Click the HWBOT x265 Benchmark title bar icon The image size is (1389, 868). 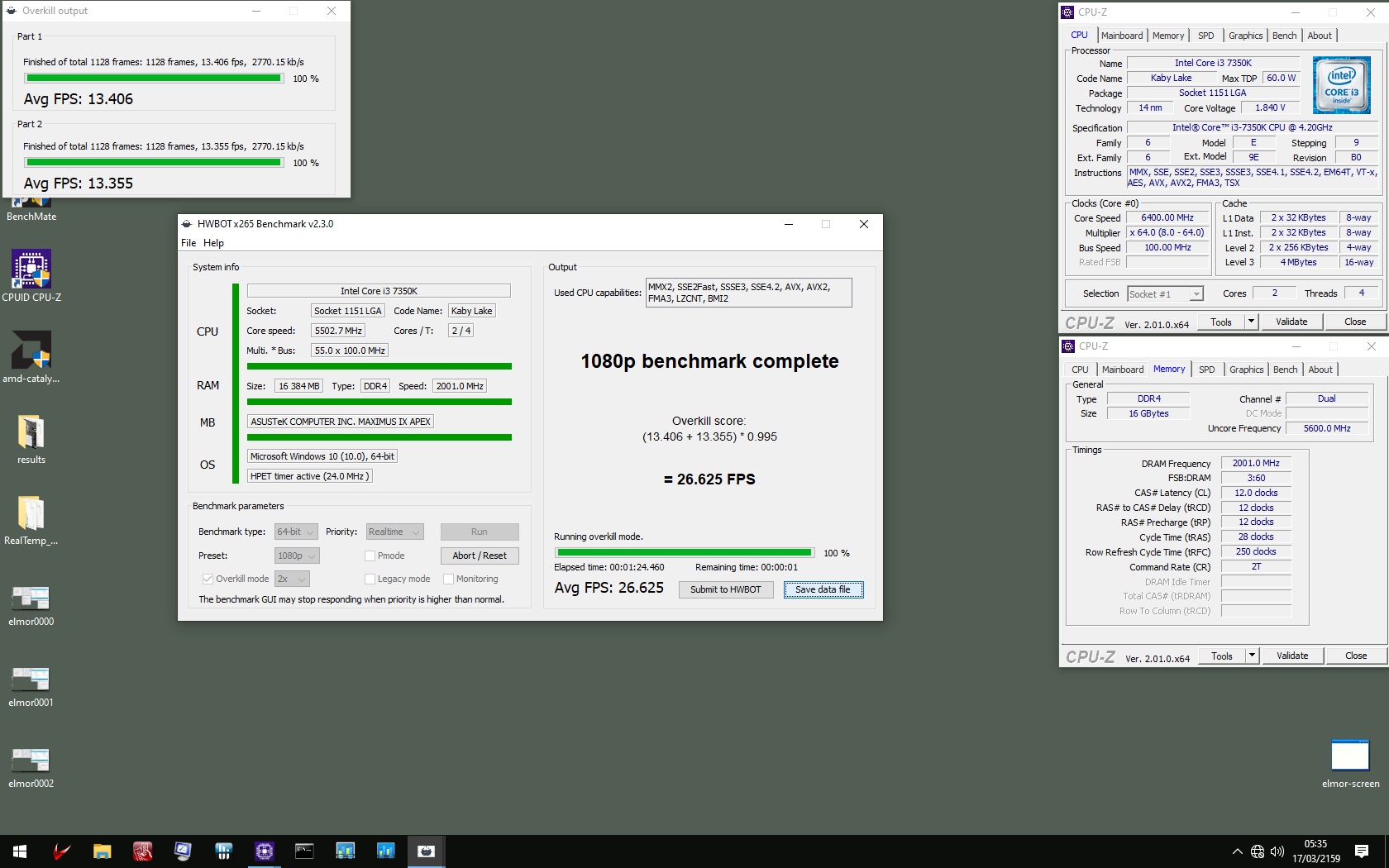click(x=187, y=224)
